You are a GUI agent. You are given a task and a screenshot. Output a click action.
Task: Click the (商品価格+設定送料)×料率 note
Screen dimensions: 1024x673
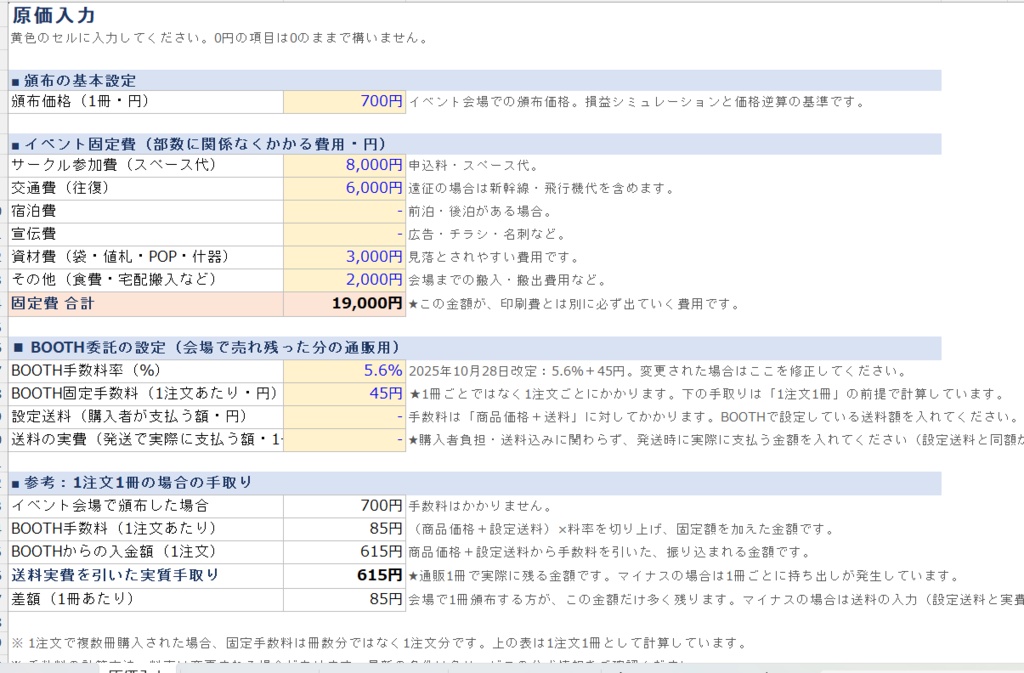[x=622, y=529]
